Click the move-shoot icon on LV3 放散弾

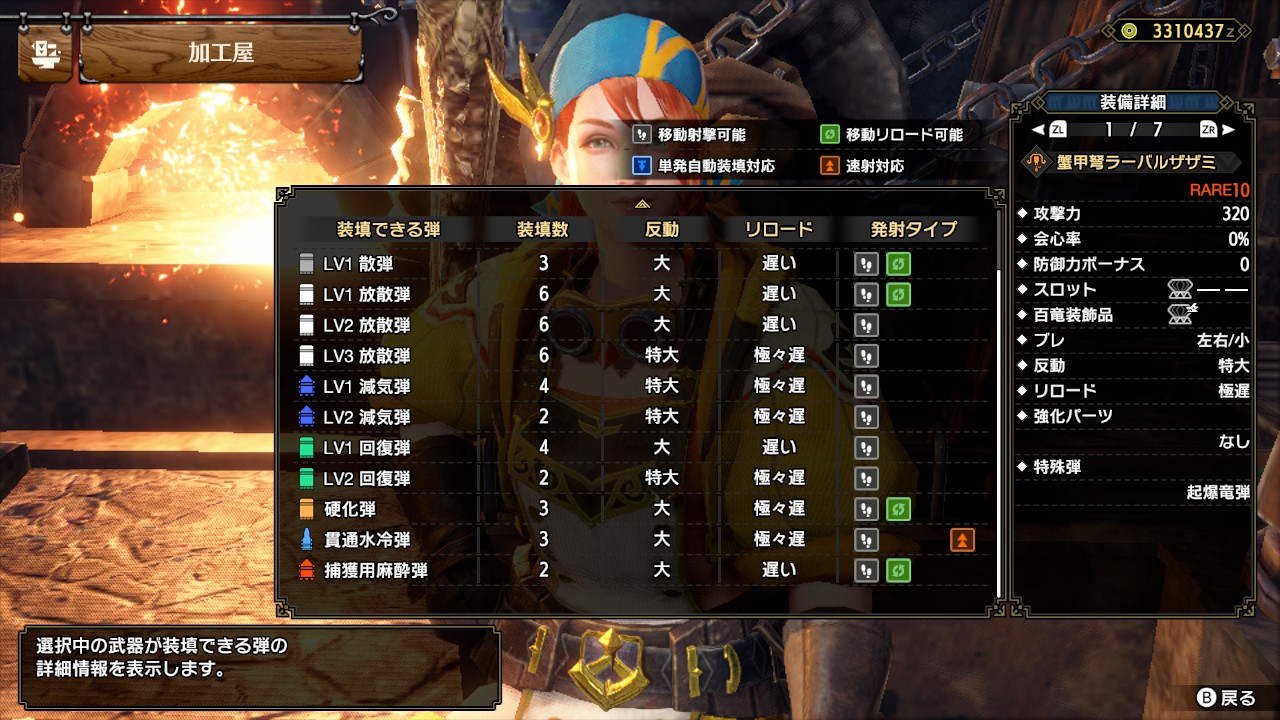pos(866,356)
